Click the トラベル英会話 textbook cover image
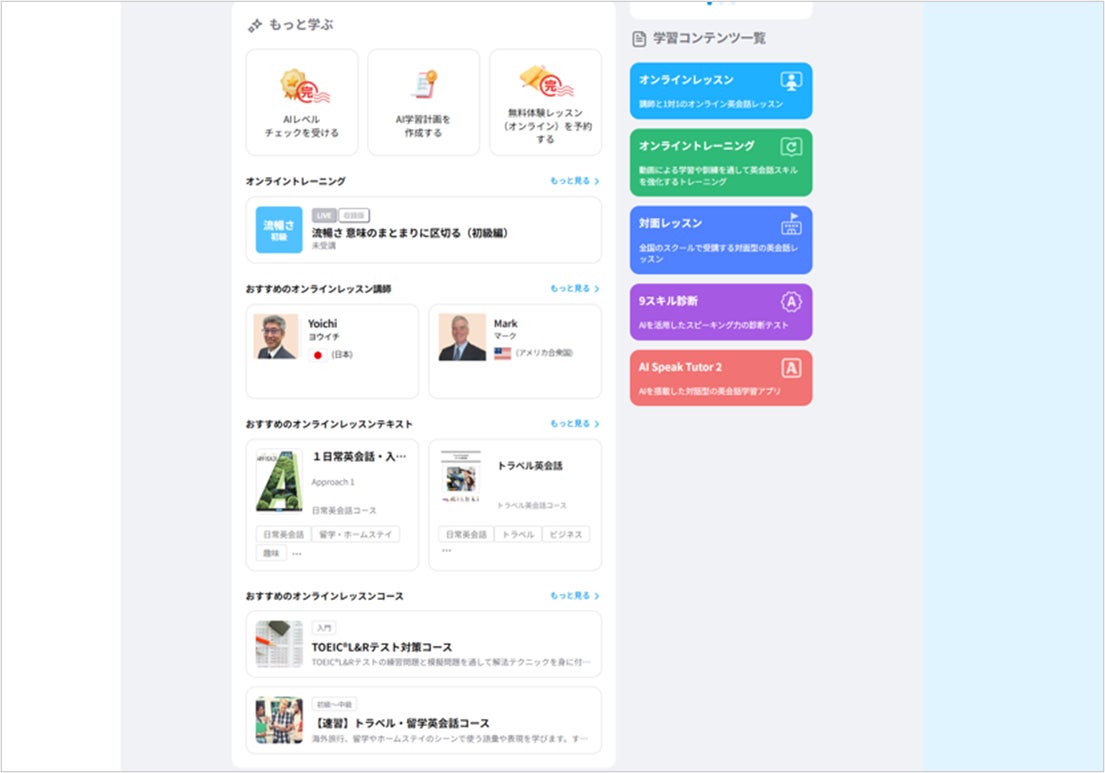 [461, 477]
